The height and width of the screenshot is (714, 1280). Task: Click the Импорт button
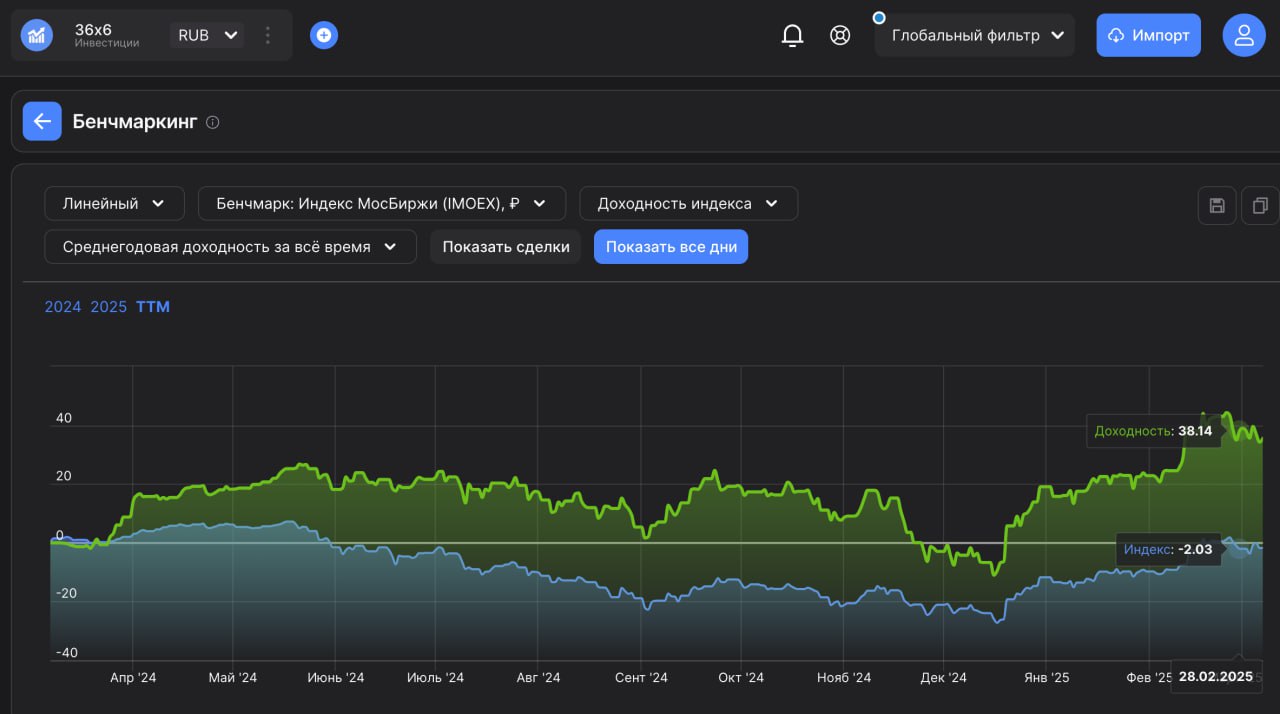1148,36
